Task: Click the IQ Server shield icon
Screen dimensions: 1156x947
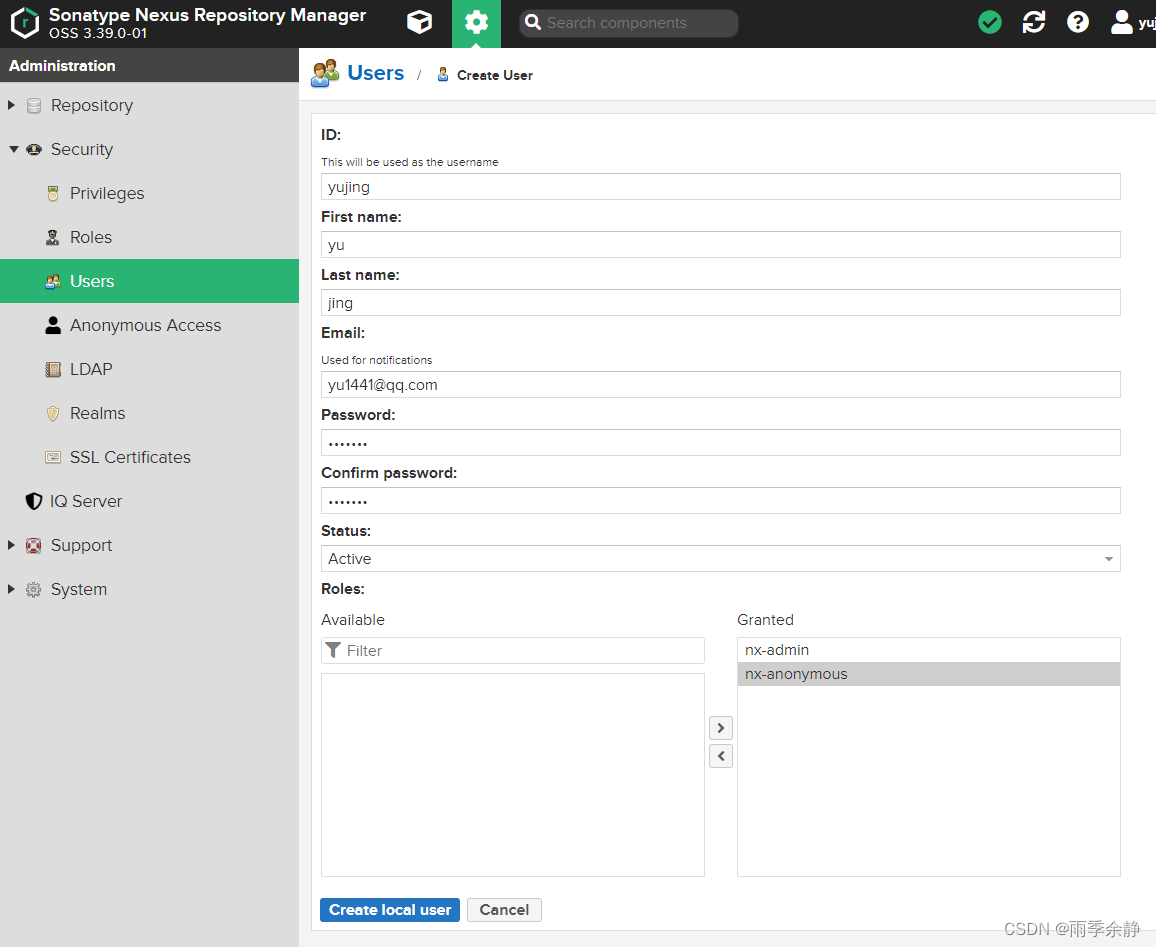Action: click(x=34, y=501)
